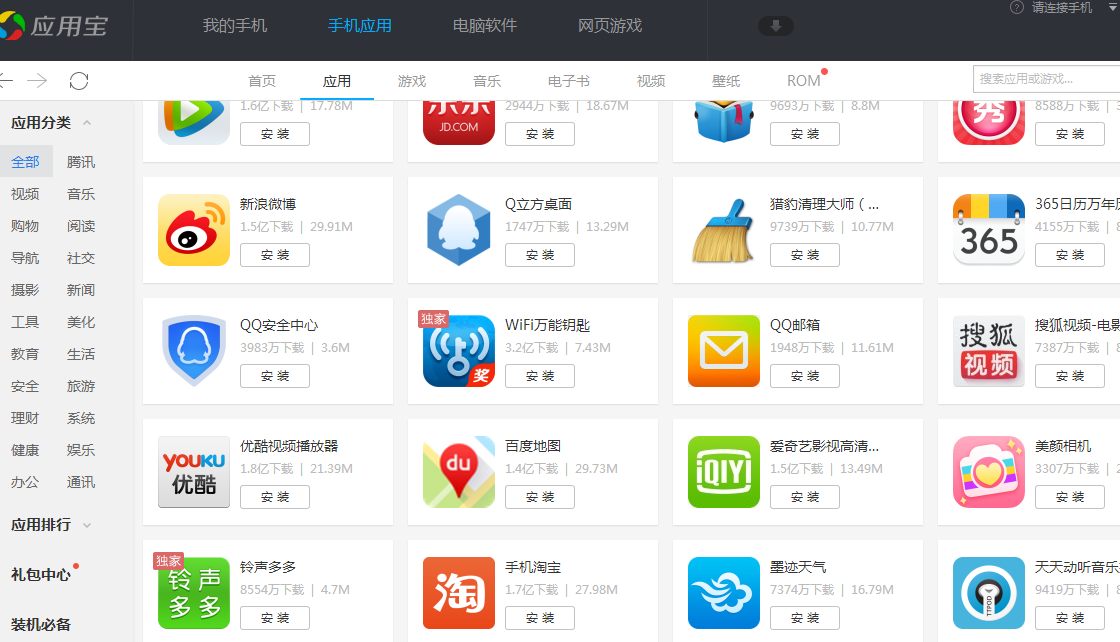
Task: Go forward with the arrow icon
Action: (37, 81)
